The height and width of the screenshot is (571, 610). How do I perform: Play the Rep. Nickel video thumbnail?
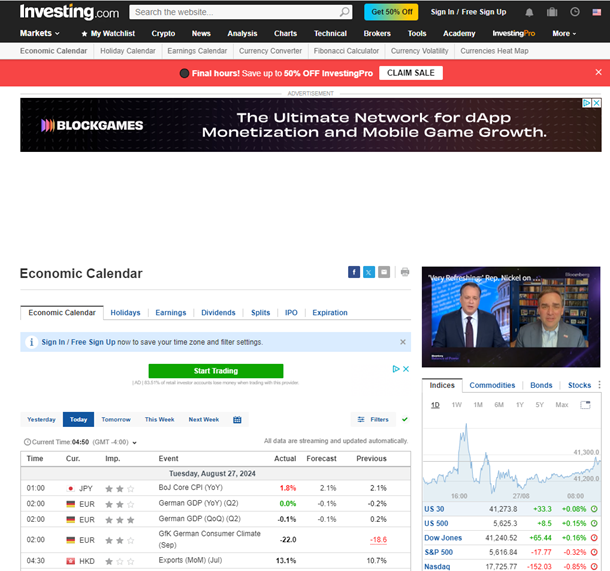pos(511,317)
